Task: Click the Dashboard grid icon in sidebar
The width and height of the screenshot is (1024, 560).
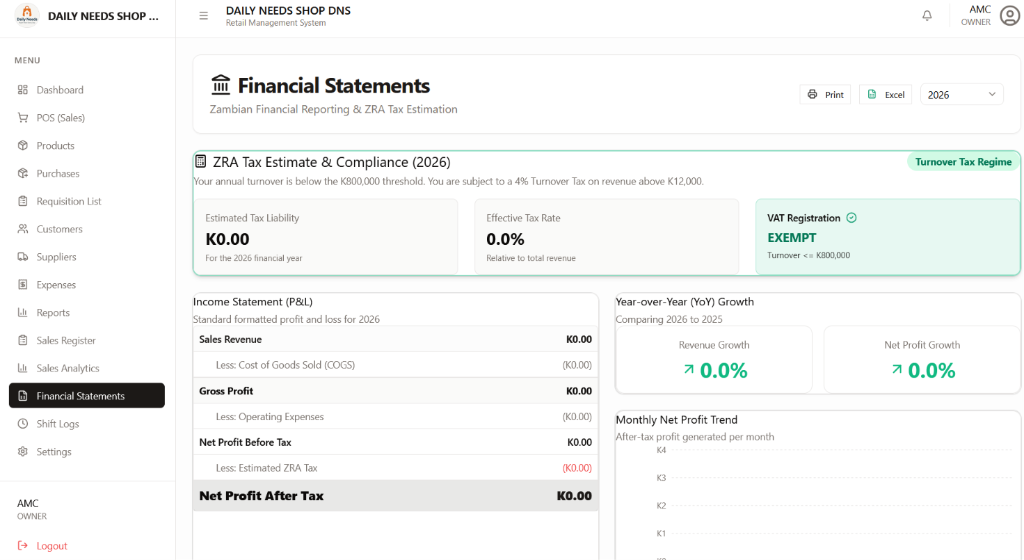Action: click(23, 89)
